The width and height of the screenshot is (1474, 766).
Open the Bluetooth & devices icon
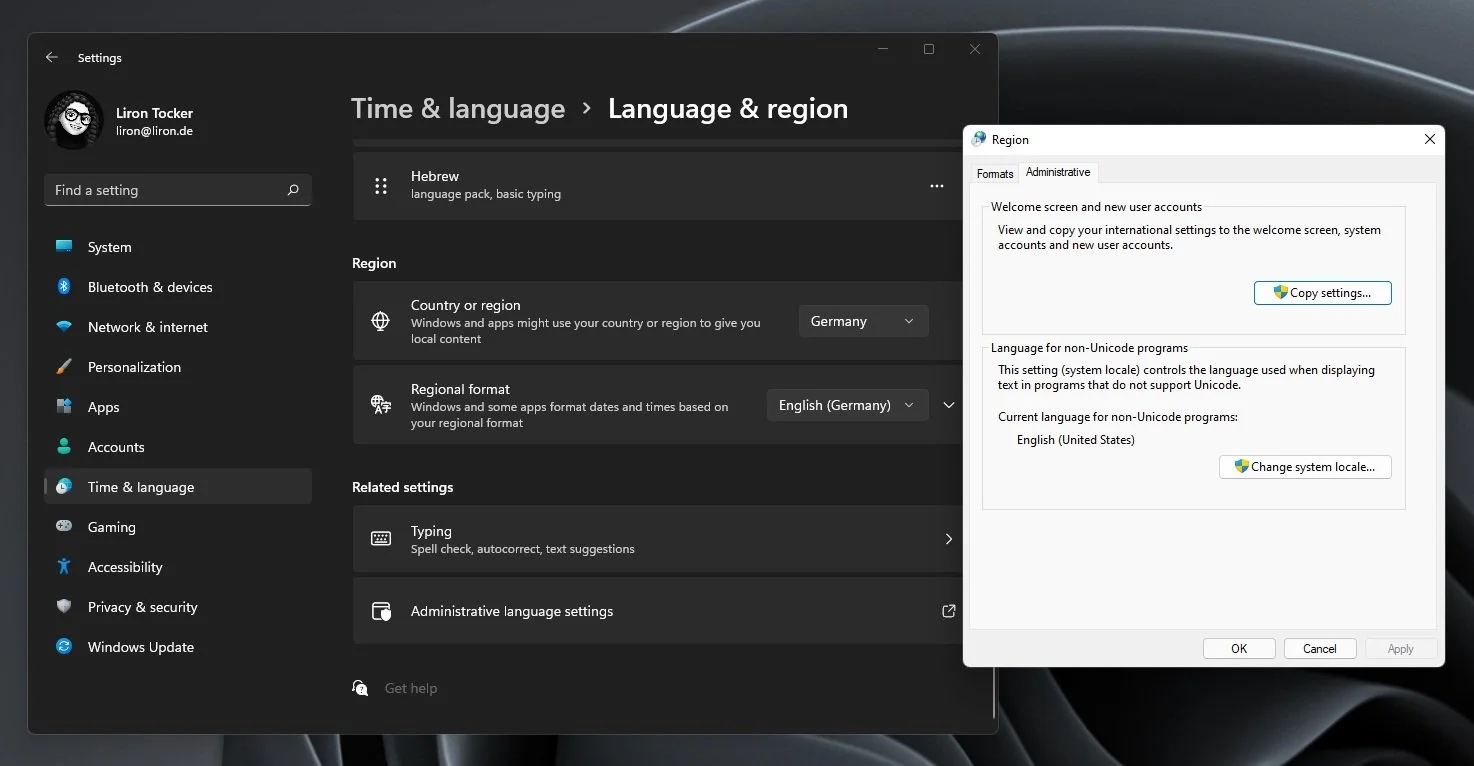pyautogui.click(x=64, y=287)
